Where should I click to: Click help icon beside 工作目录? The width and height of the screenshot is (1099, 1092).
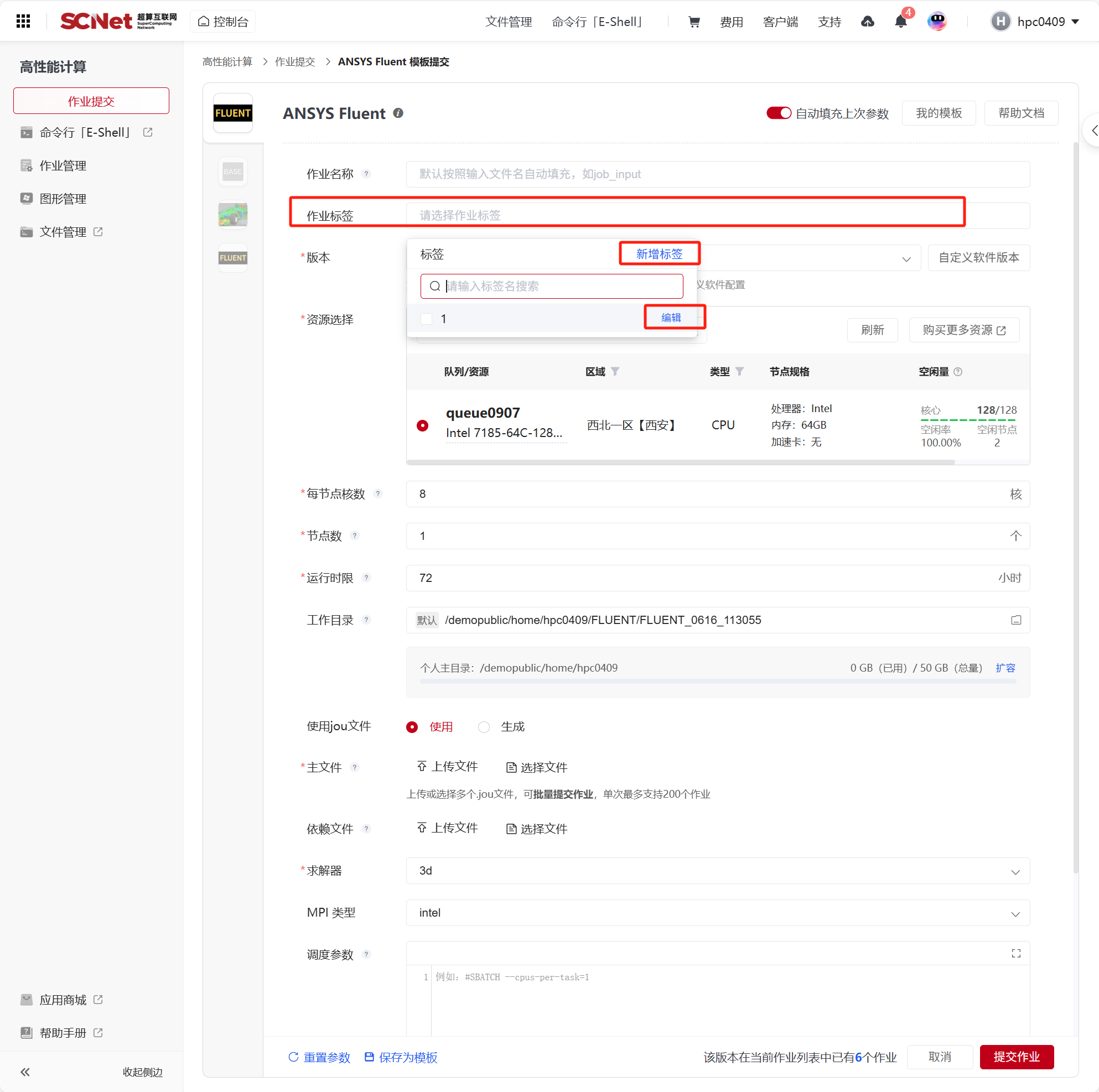coord(366,620)
